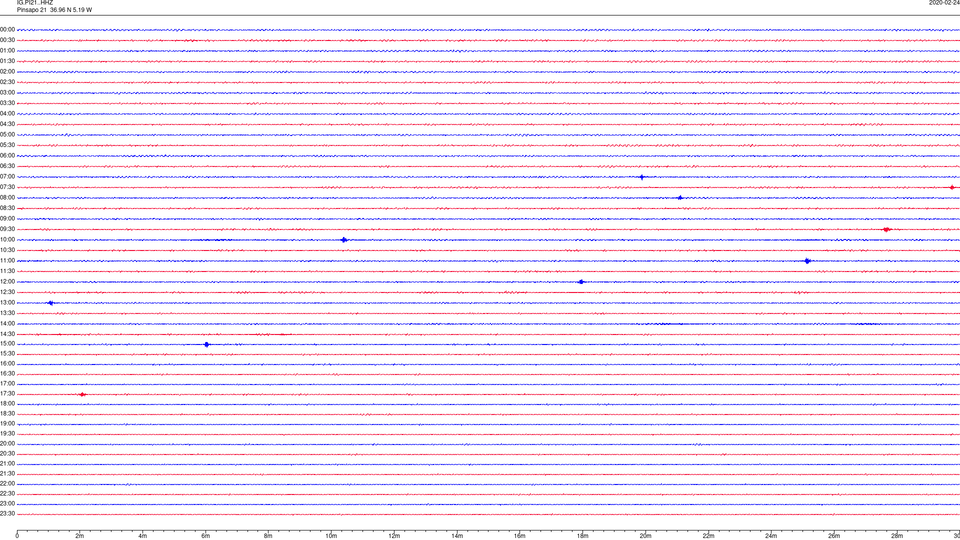Click the blue event spike on the 13:00 trace

tap(51, 303)
